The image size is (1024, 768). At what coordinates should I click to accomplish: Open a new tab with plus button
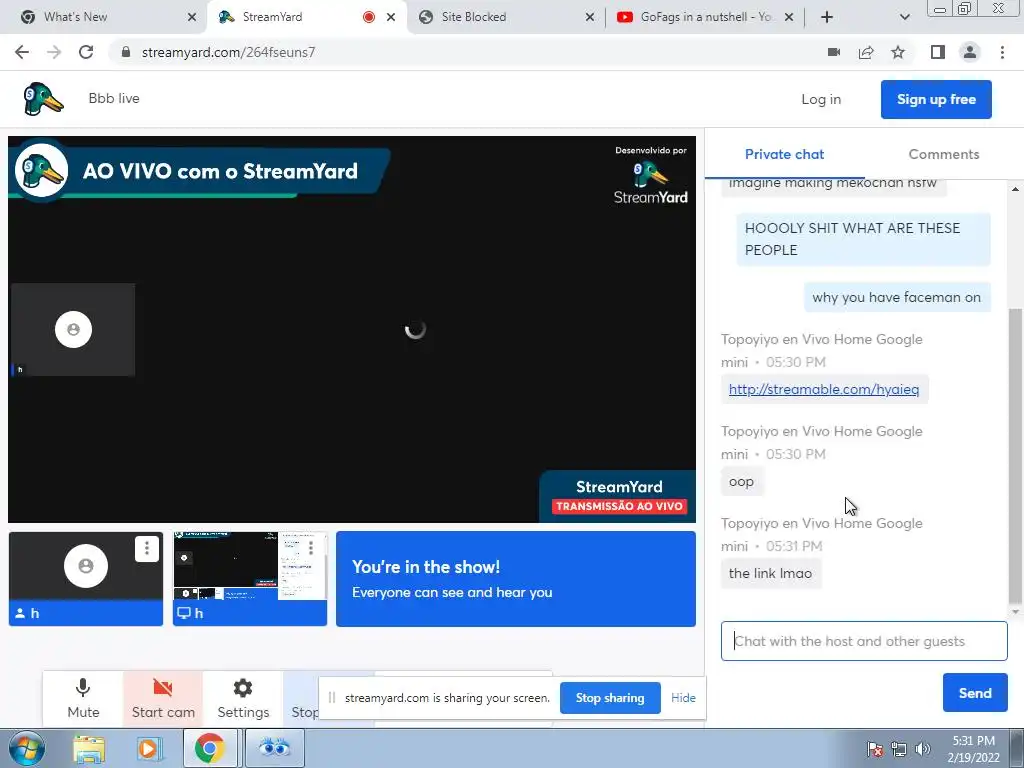point(827,17)
